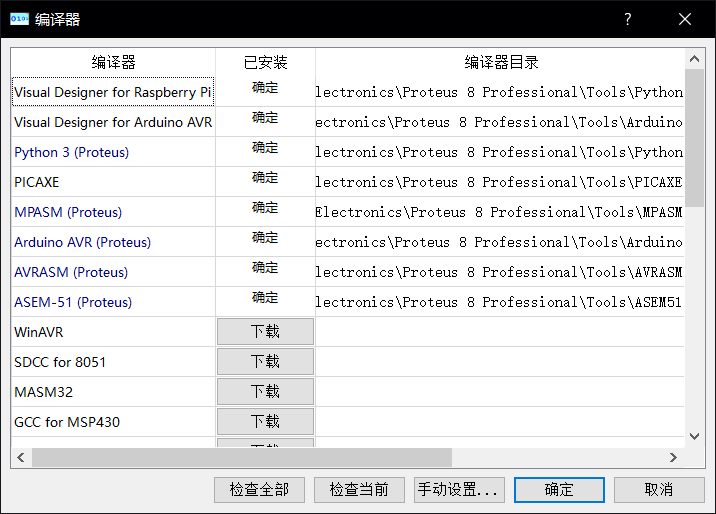Click the 检查全部 button

point(259,490)
